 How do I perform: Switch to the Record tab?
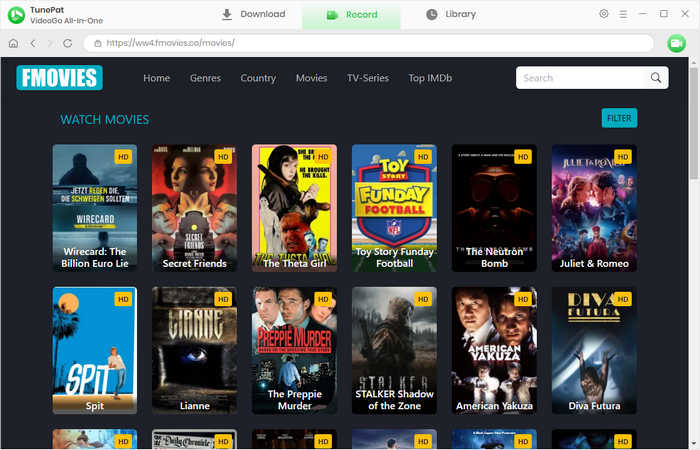tap(351, 15)
